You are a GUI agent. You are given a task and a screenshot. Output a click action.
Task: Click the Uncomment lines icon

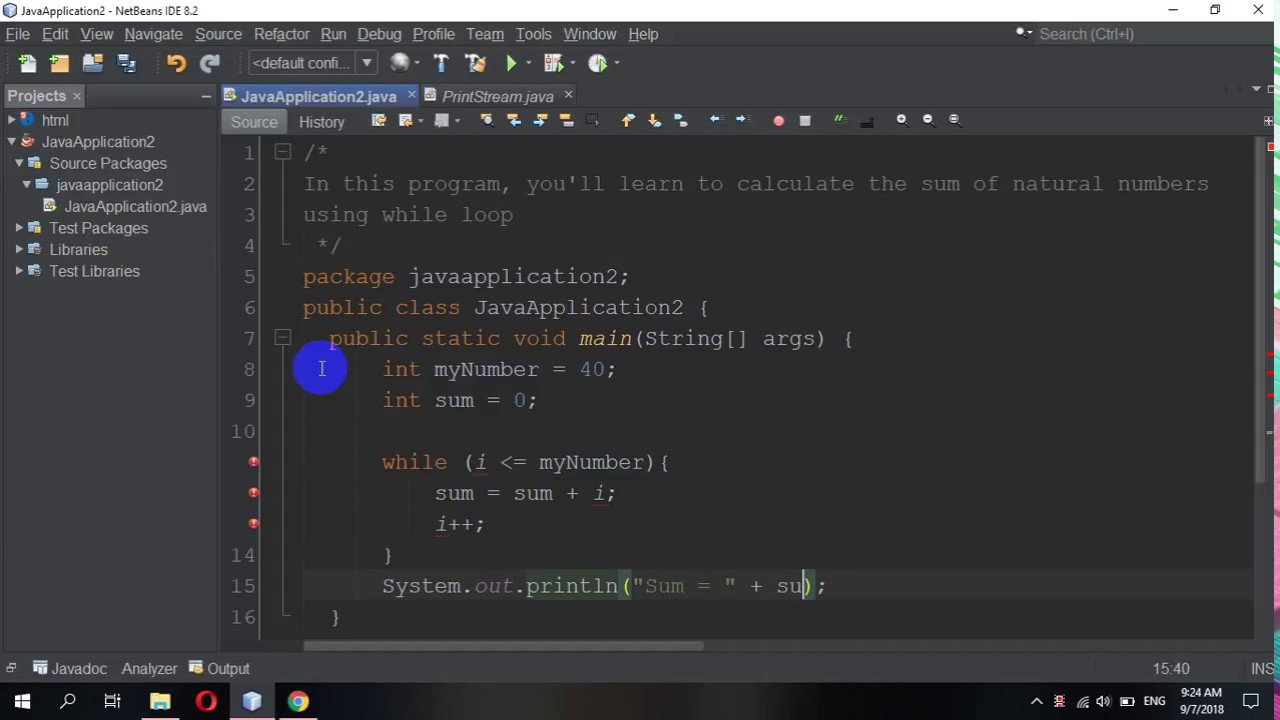point(867,121)
